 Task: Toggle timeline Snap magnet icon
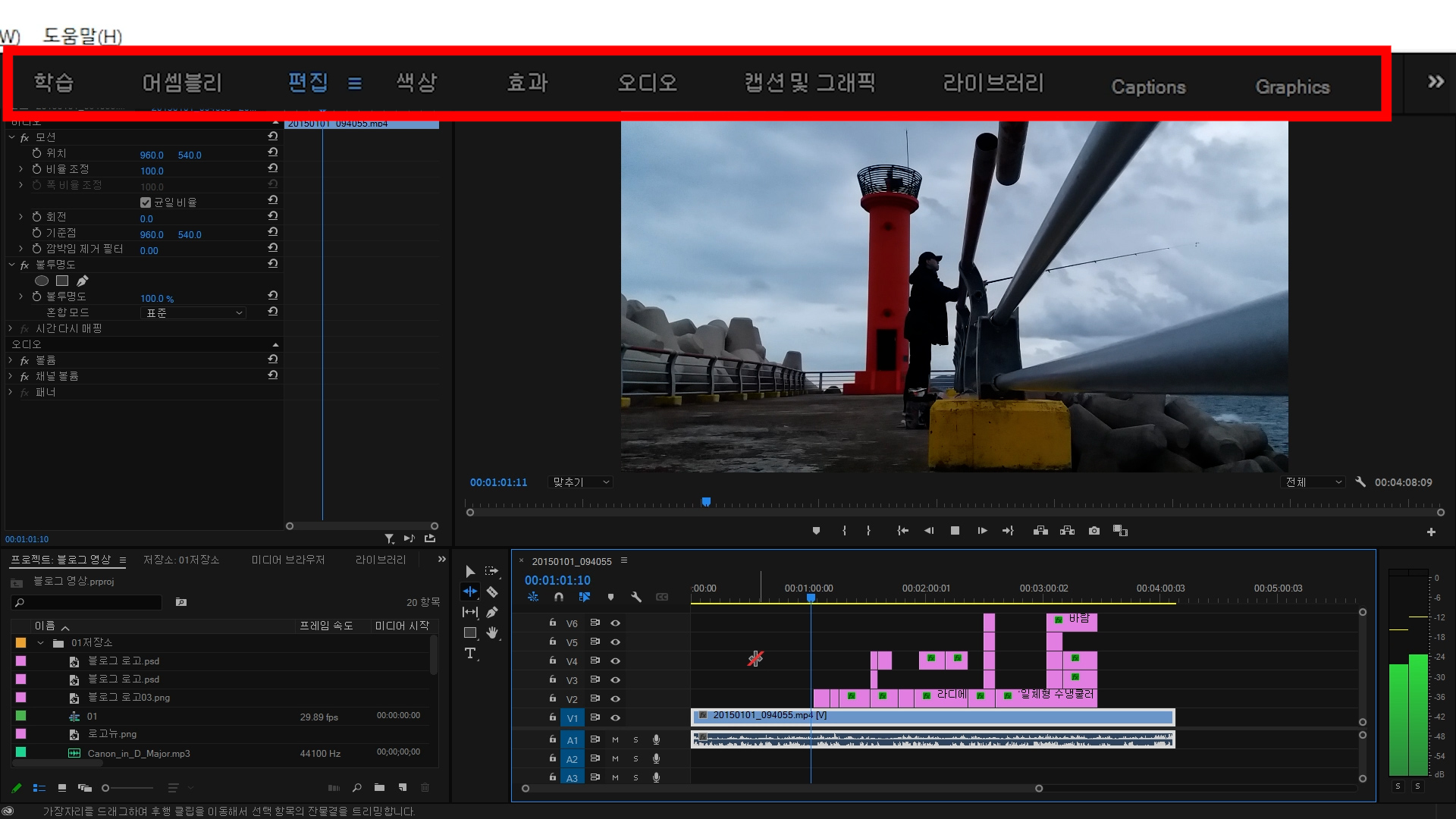pyautogui.click(x=559, y=597)
